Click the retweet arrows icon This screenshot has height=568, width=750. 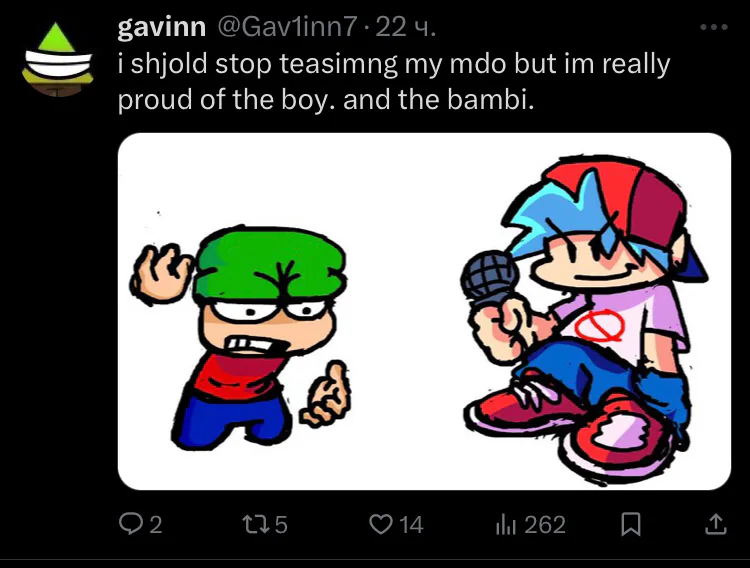(254, 524)
